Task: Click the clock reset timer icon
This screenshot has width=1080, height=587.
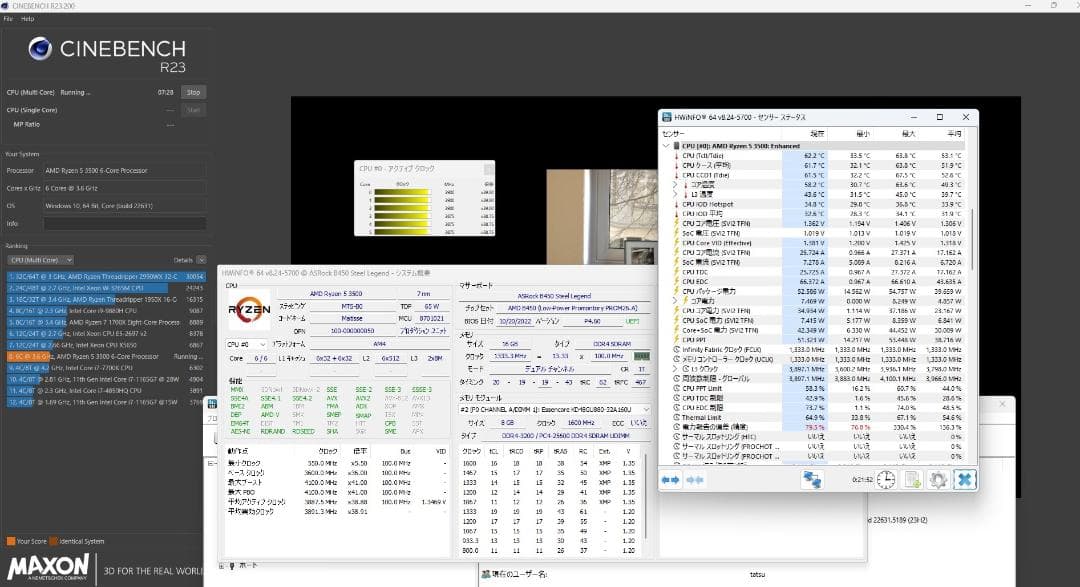Action: point(886,480)
